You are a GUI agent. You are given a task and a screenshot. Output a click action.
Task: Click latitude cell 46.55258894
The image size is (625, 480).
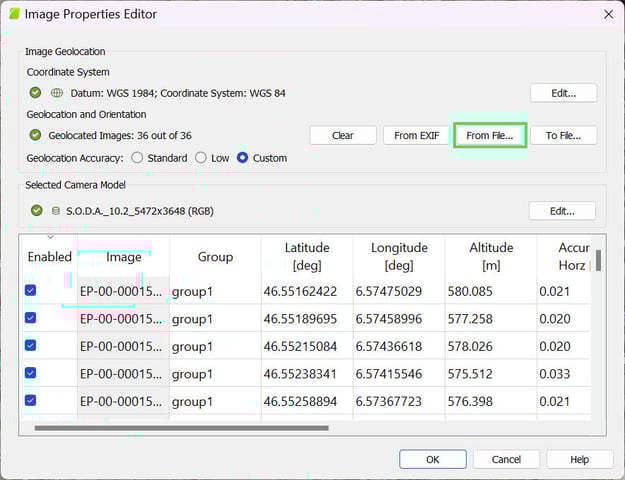click(x=307, y=401)
